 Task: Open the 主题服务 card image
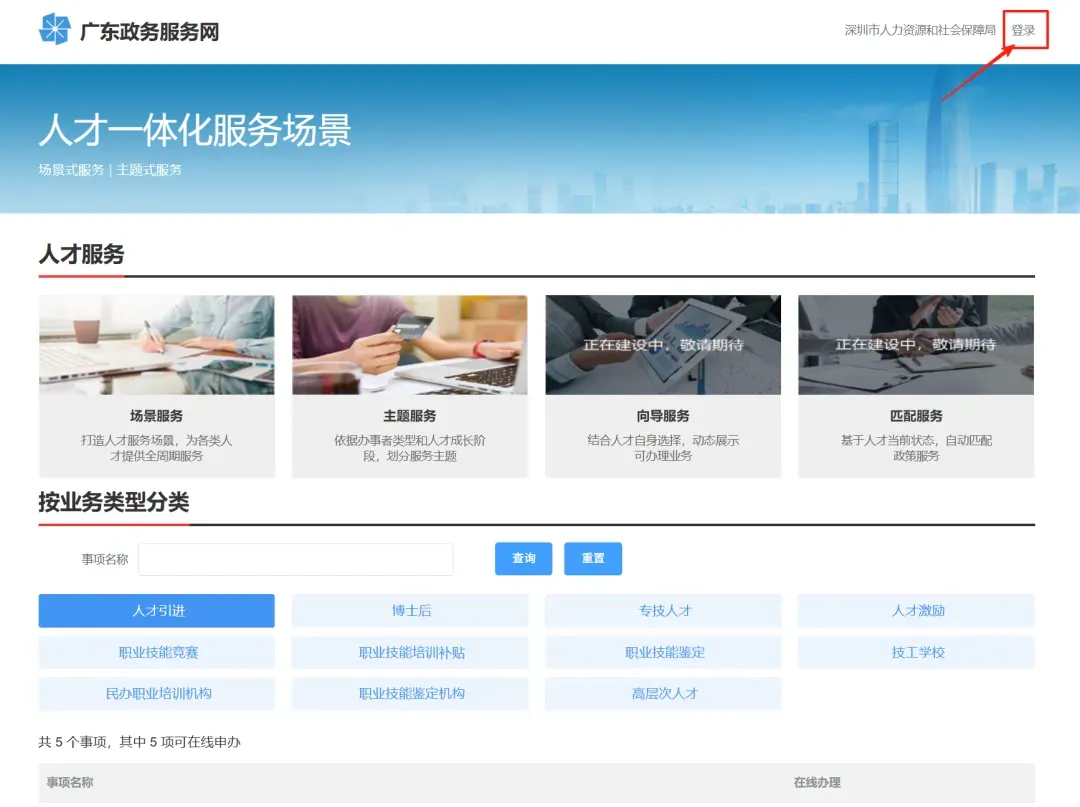410,345
